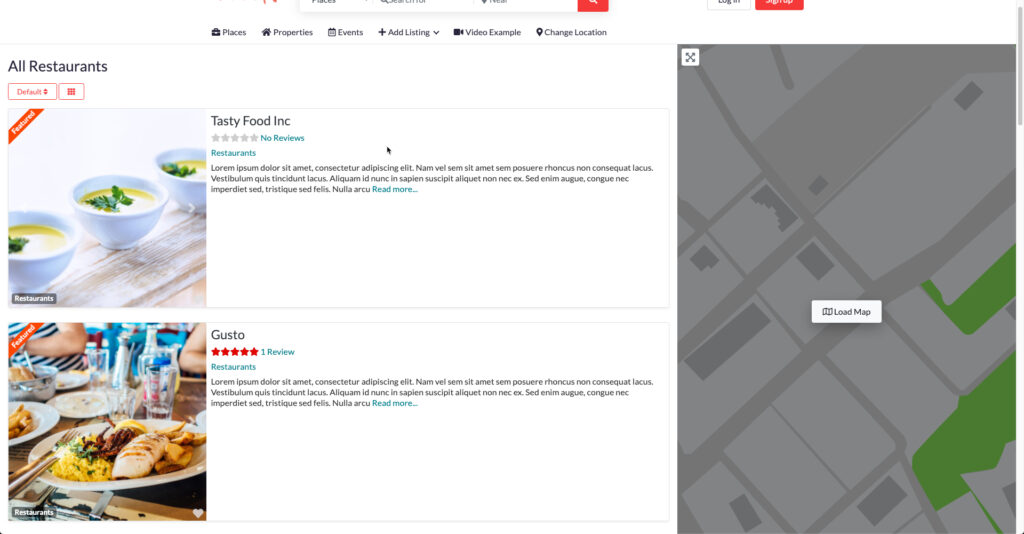
Task: Open the Default sort dropdown
Action: [32, 91]
